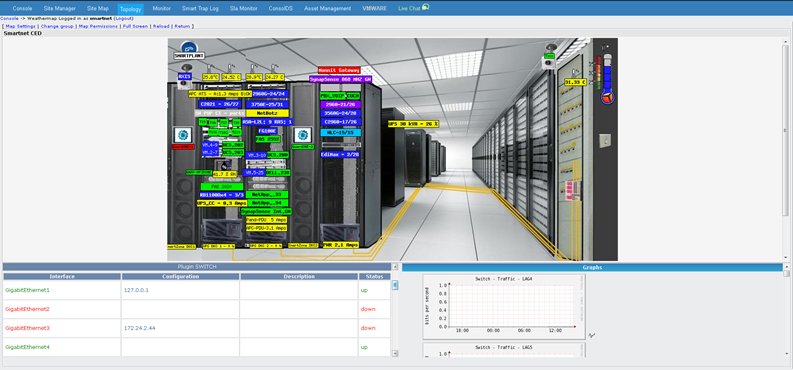Click the GigabitEthernet2 interface name

coord(27,309)
